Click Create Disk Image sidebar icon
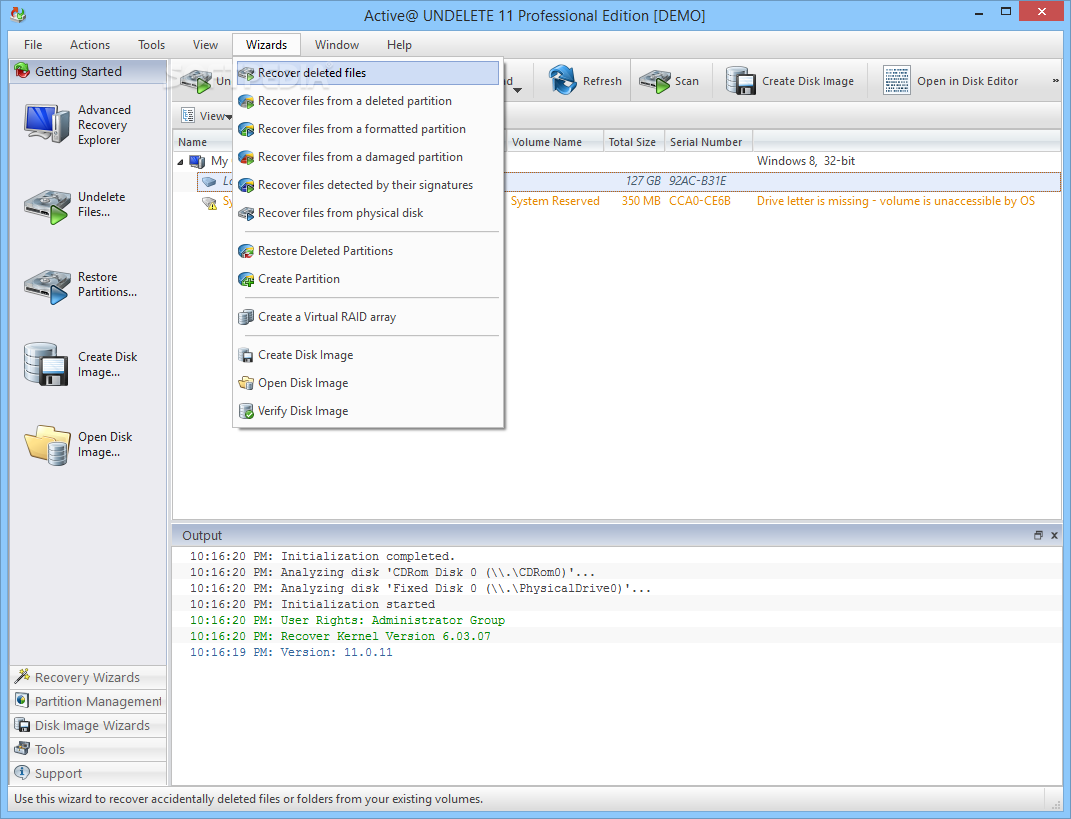The height and width of the screenshot is (819, 1071). [46, 364]
